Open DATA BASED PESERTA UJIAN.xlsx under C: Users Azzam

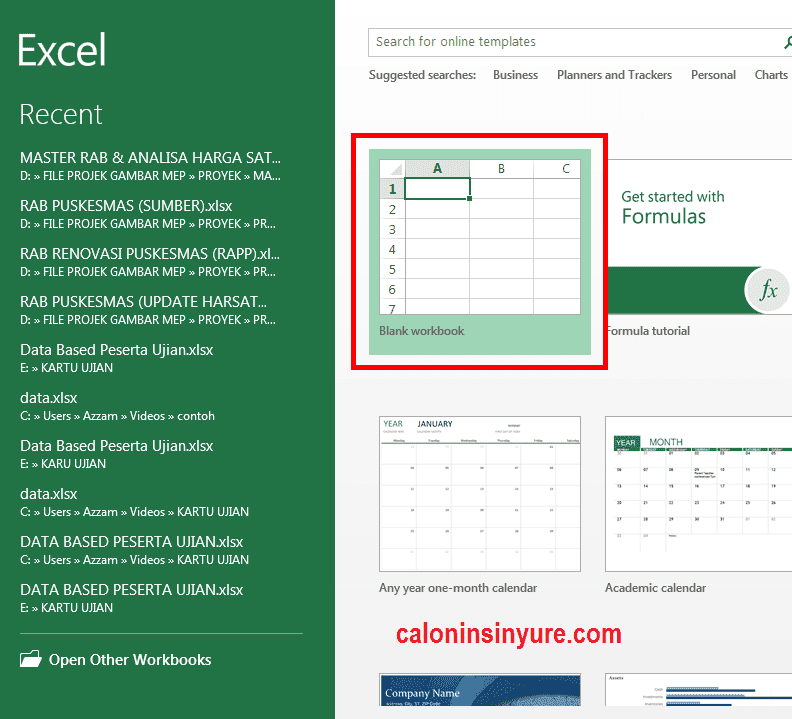click(134, 550)
